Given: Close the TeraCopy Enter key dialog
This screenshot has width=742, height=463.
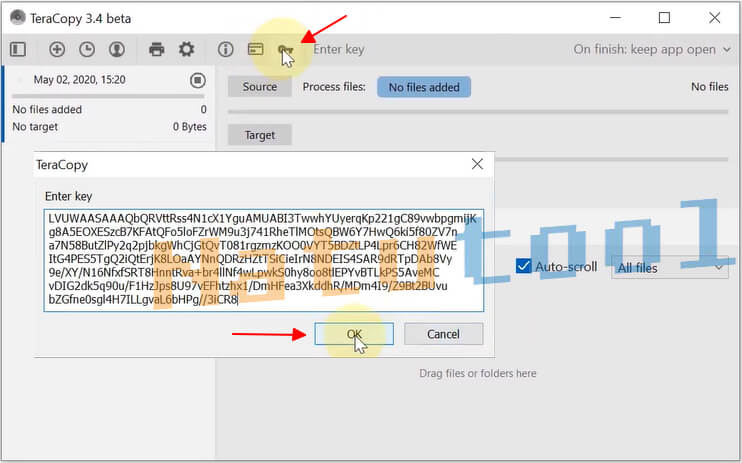Looking at the screenshot, I should point(477,164).
